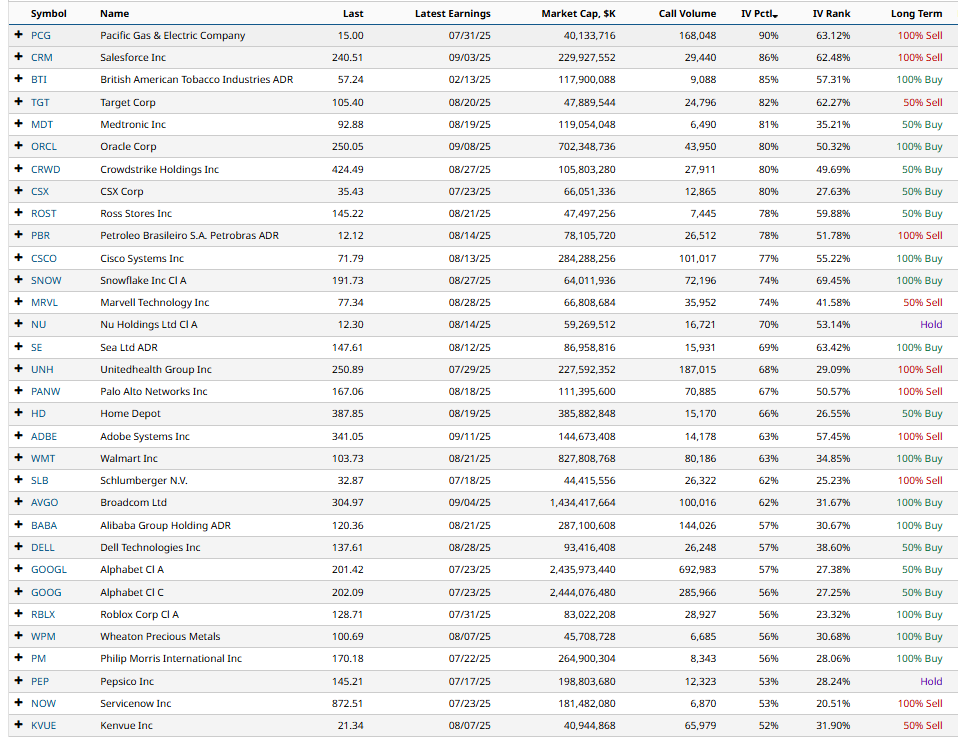Sort by Long Term column header
958x748 pixels.
click(x=916, y=13)
